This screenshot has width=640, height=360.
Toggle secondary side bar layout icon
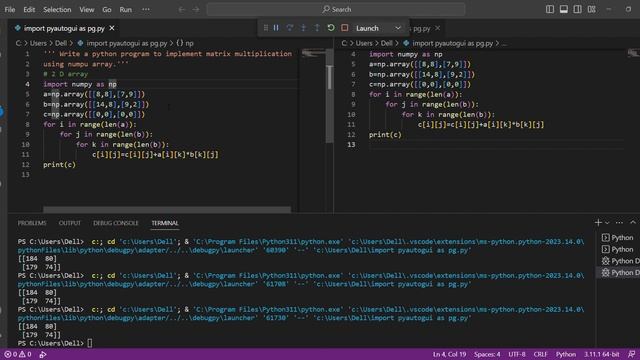(x=578, y=9)
